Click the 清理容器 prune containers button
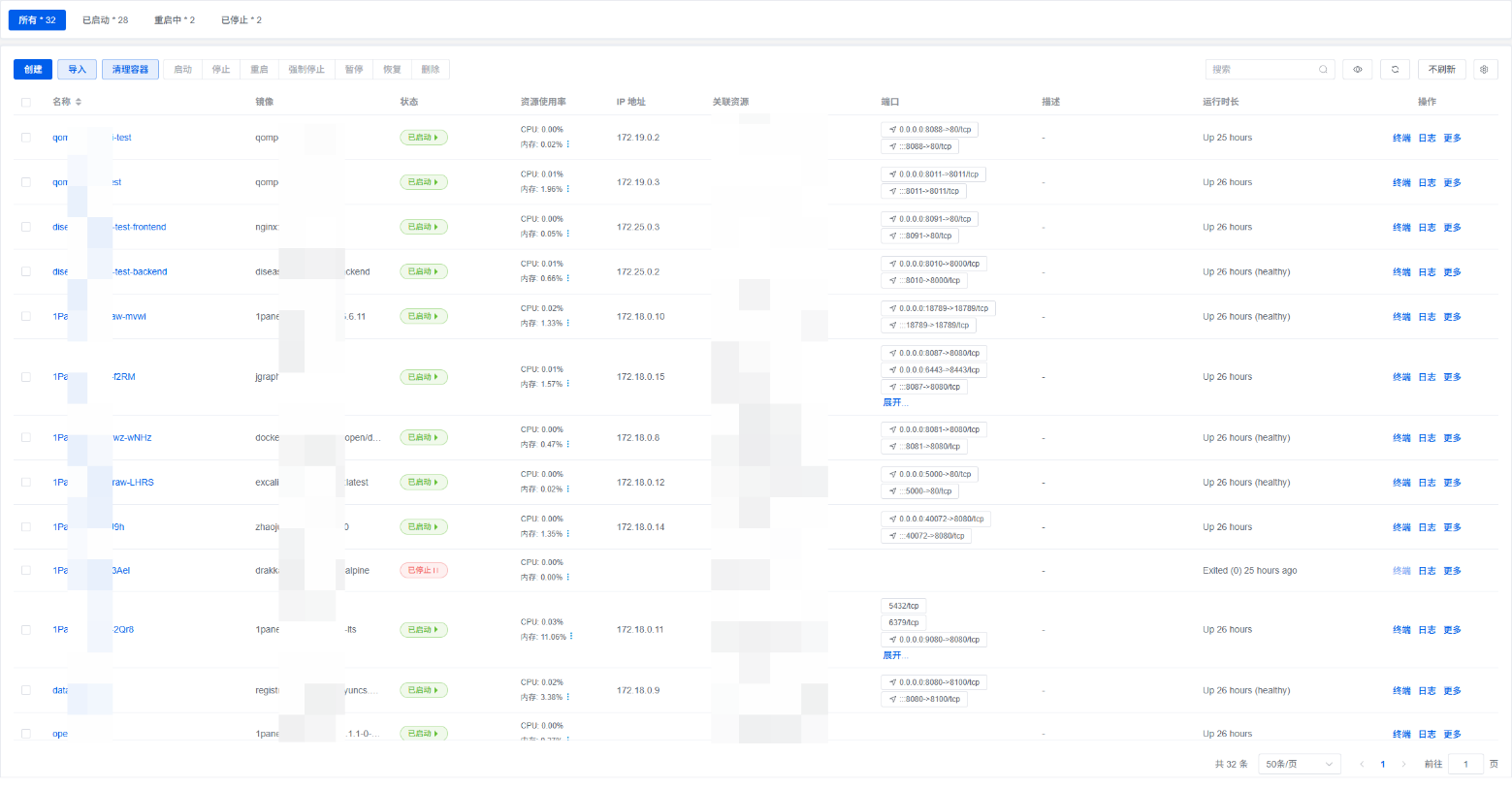Viewport: 1512px width, 788px height. point(130,70)
